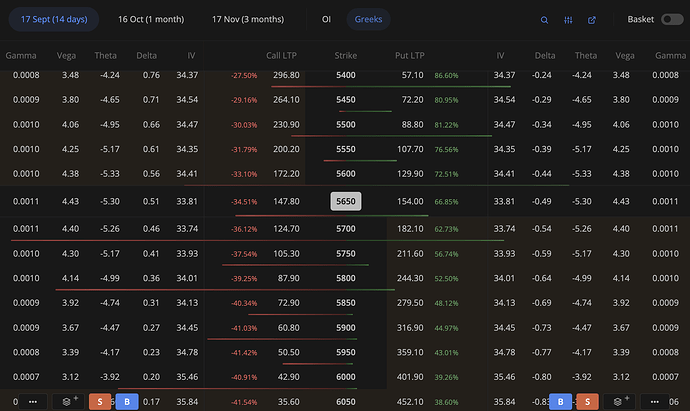Open the left-side layers add dropdown

(69, 401)
